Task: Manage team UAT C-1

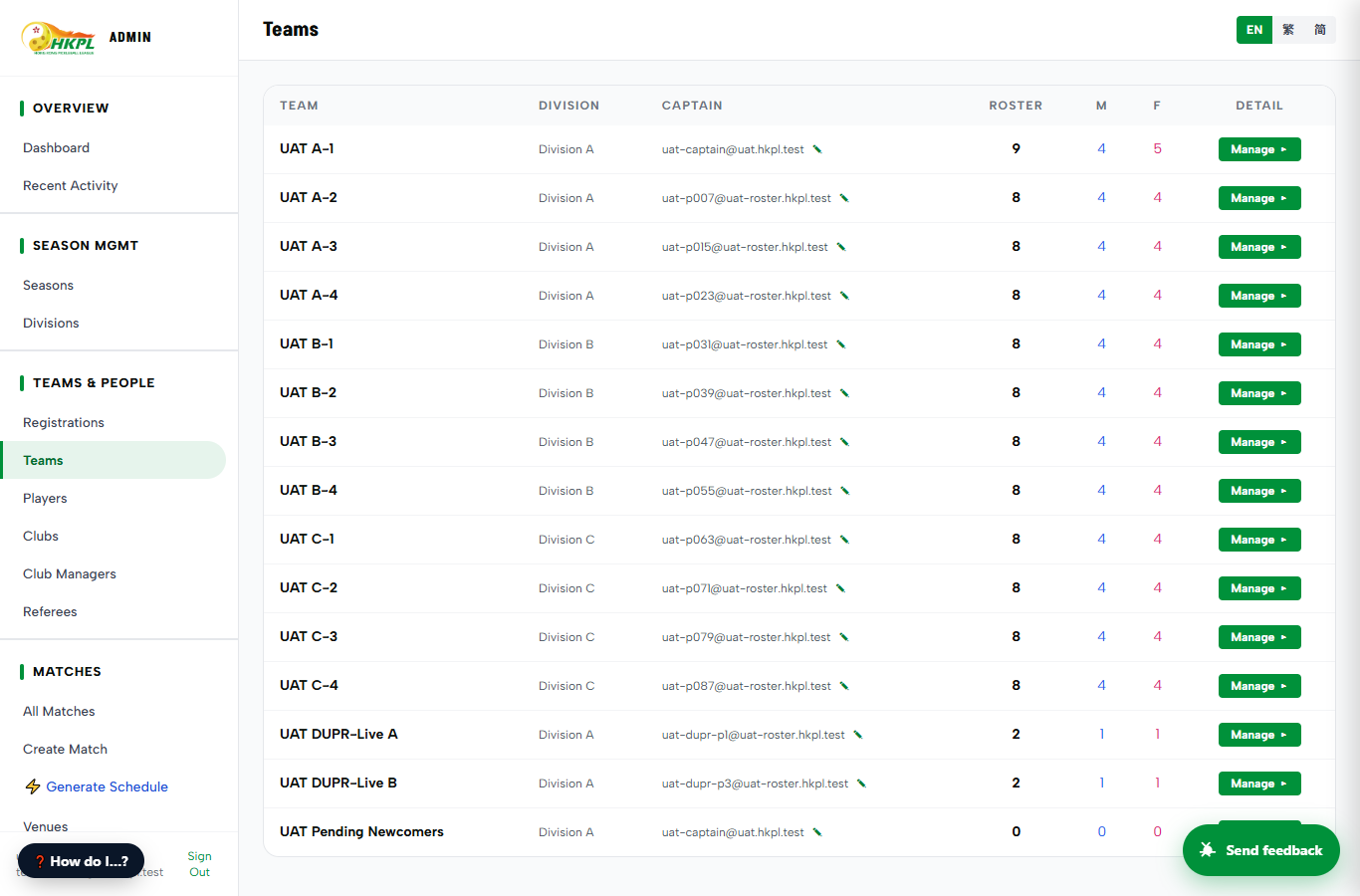Action: [x=1259, y=540]
